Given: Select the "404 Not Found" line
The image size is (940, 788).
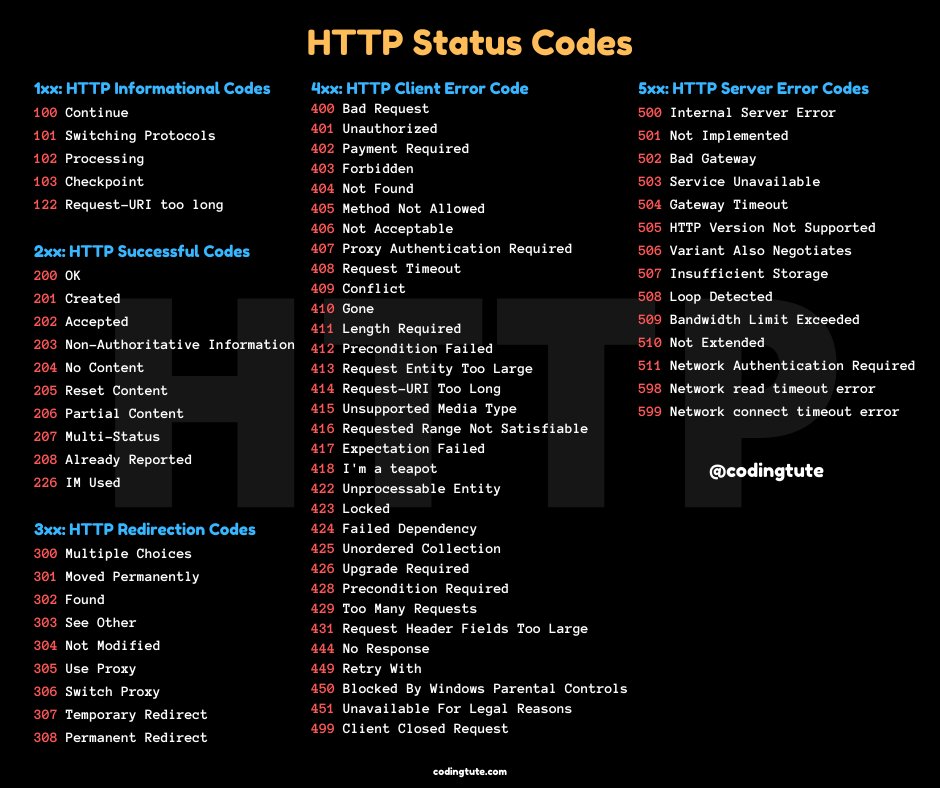Looking at the screenshot, I should [x=362, y=189].
